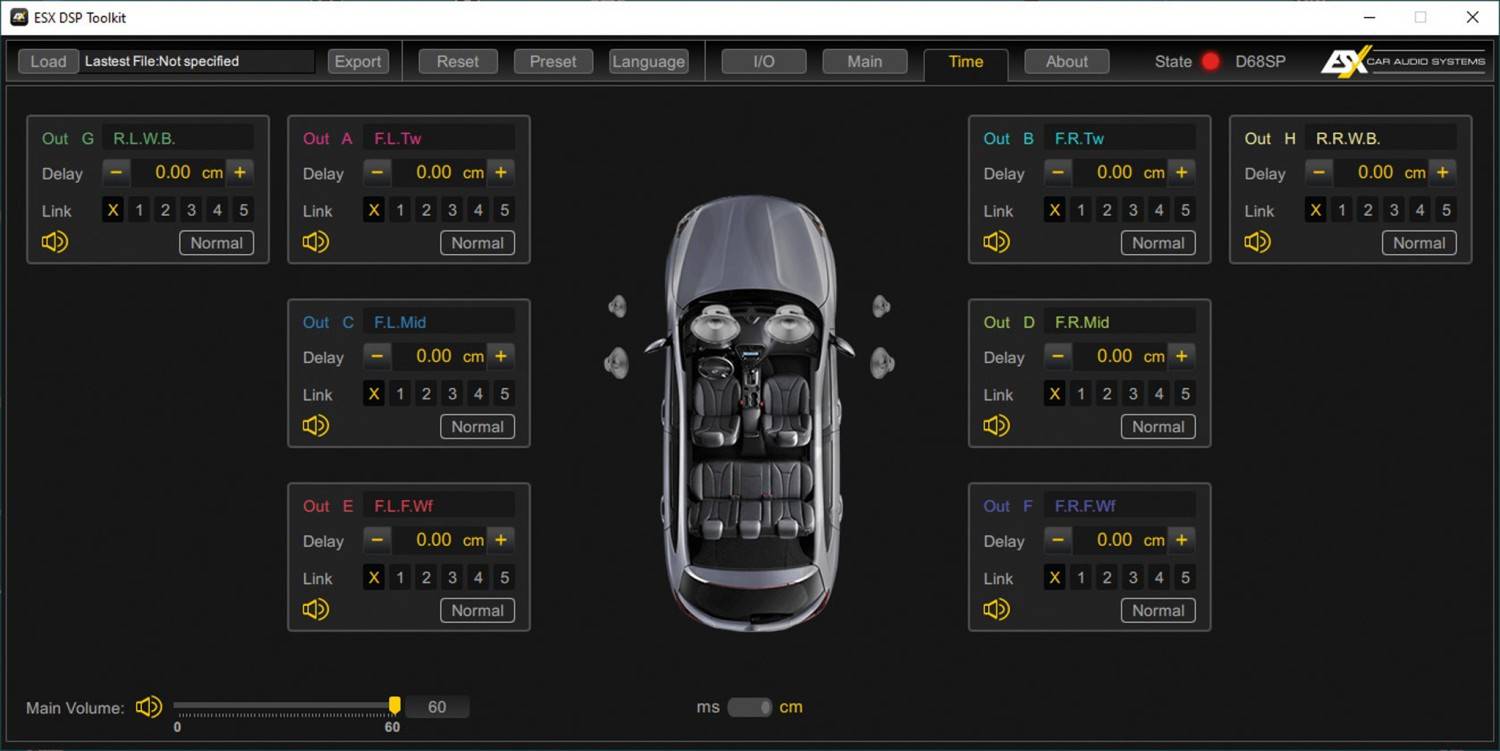Decrease delay for Out G R.L.W.B.
Screen dimensions: 1500x751
[x=116, y=172]
